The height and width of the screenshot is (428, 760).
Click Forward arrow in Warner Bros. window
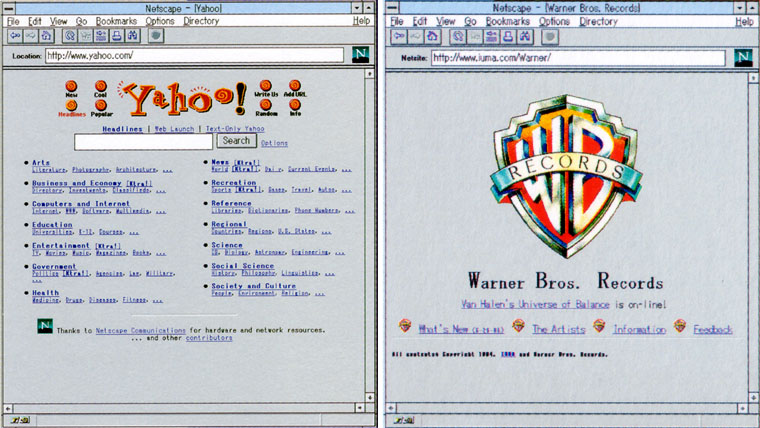pyautogui.click(x=416, y=37)
